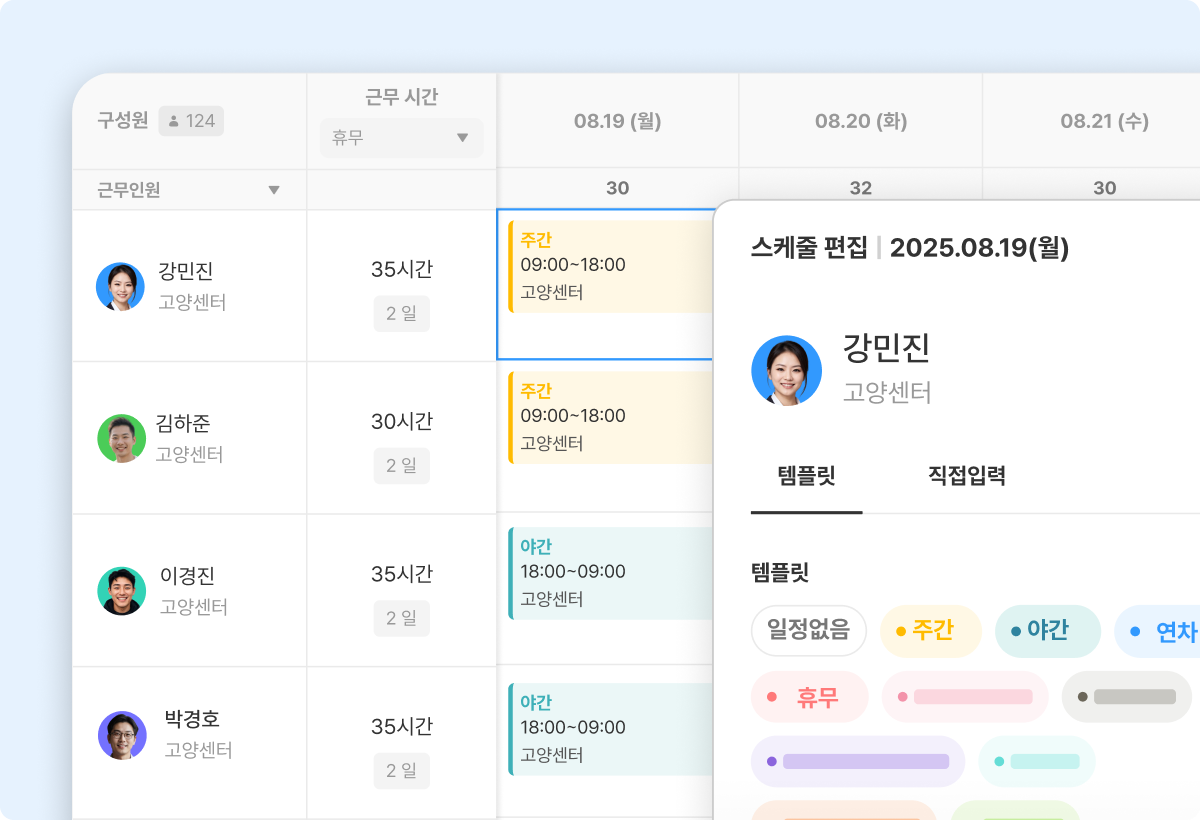This screenshot has height=820, width=1200.
Task: Click the headcount 32 under 08.20
Action: pyautogui.click(x=861, y=188)
